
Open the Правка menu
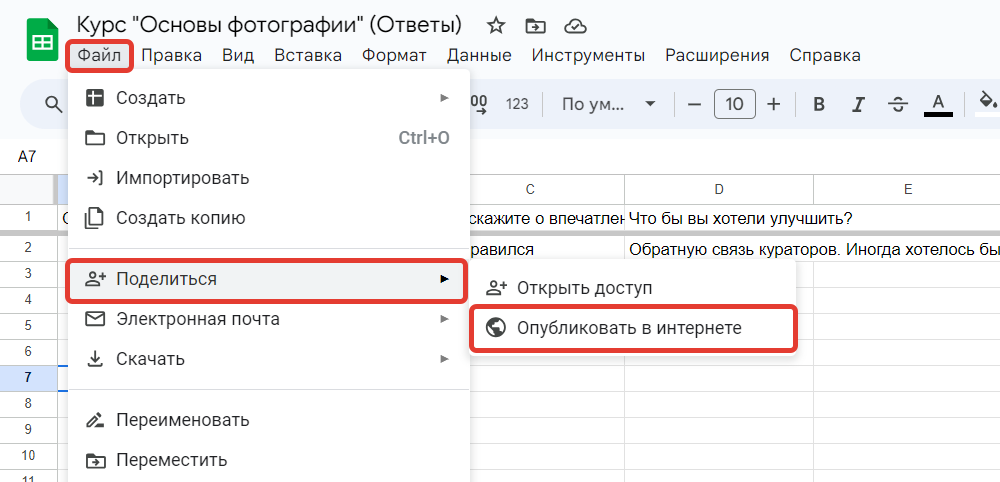click(x=172, y=55)
